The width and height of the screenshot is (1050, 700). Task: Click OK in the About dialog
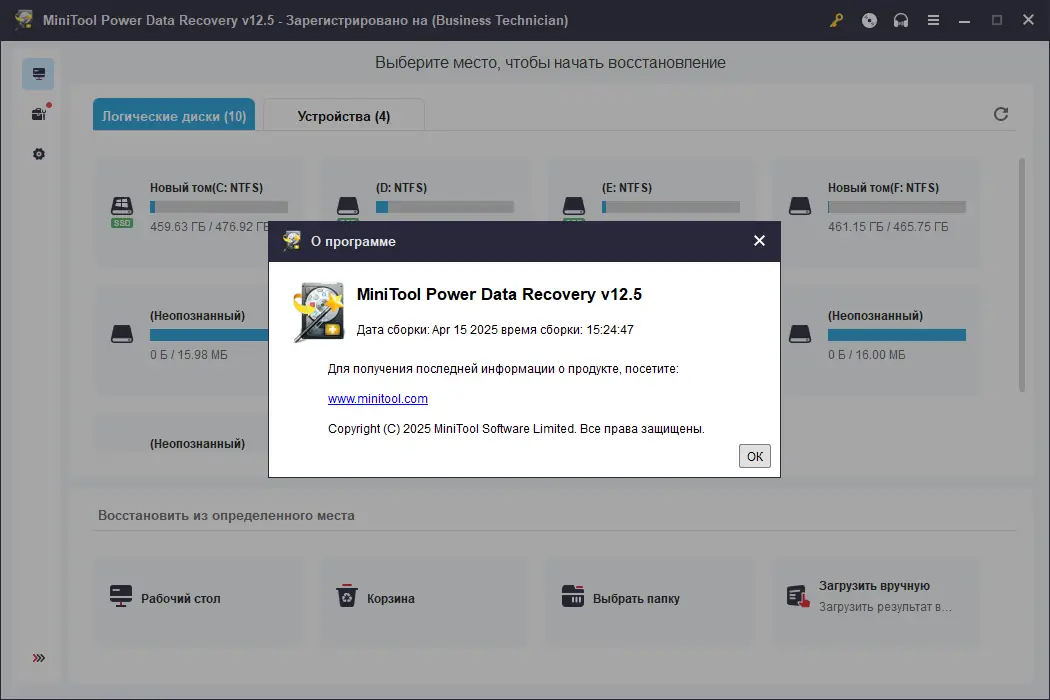click(x=755, y=456)
